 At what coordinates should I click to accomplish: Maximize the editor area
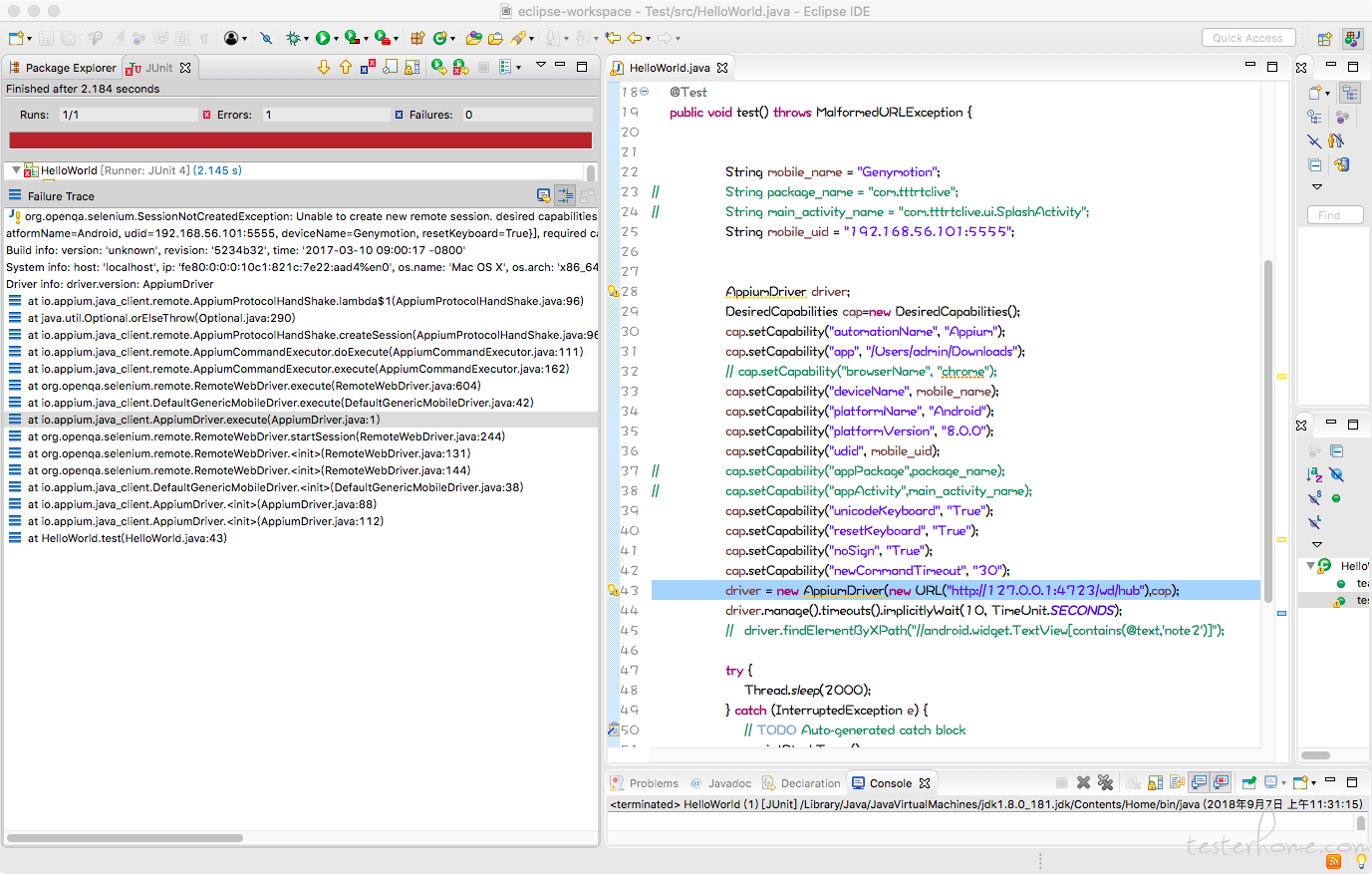coord(1272,67)
